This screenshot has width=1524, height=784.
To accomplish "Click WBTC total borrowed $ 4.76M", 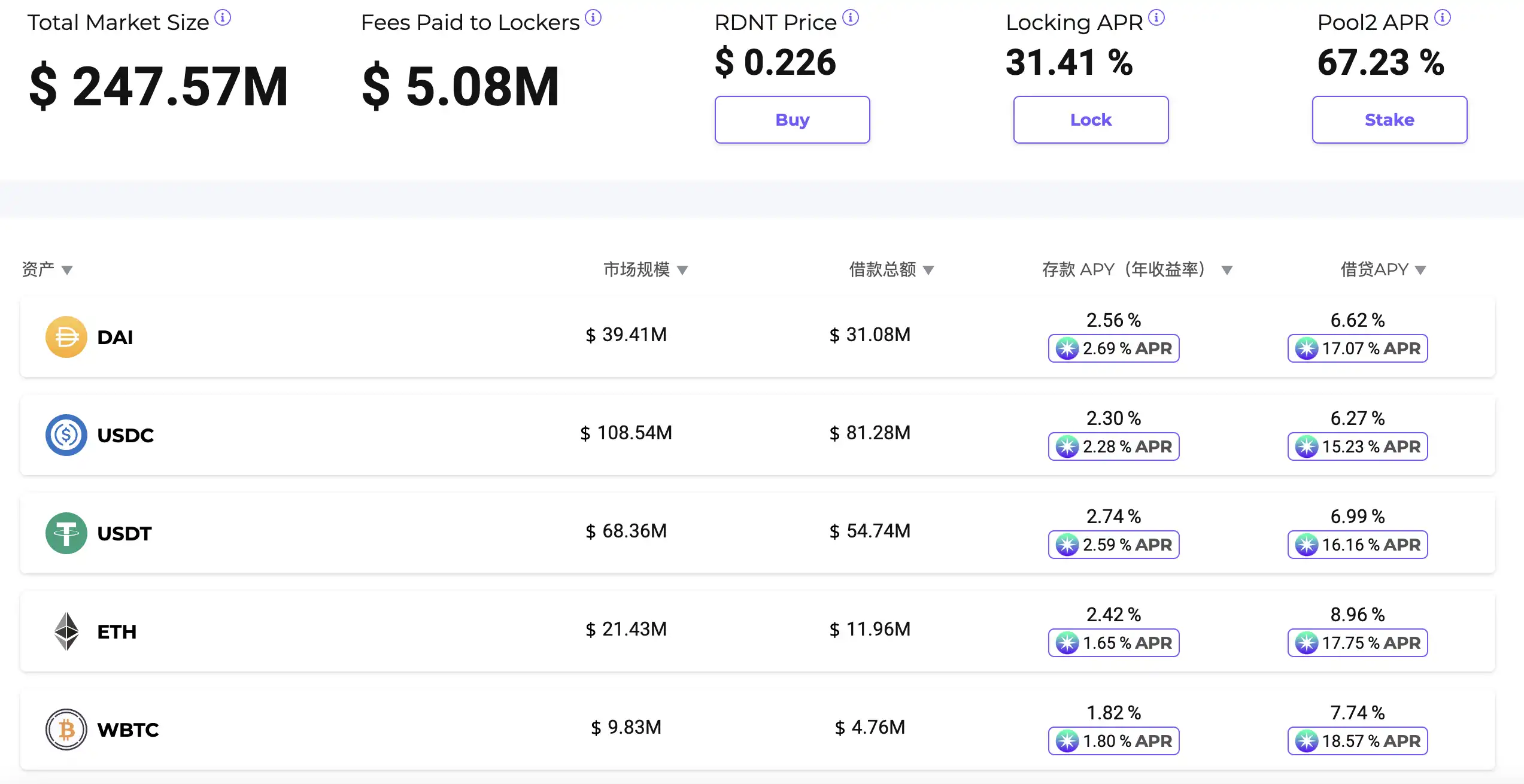I will (x=870, y=727).
